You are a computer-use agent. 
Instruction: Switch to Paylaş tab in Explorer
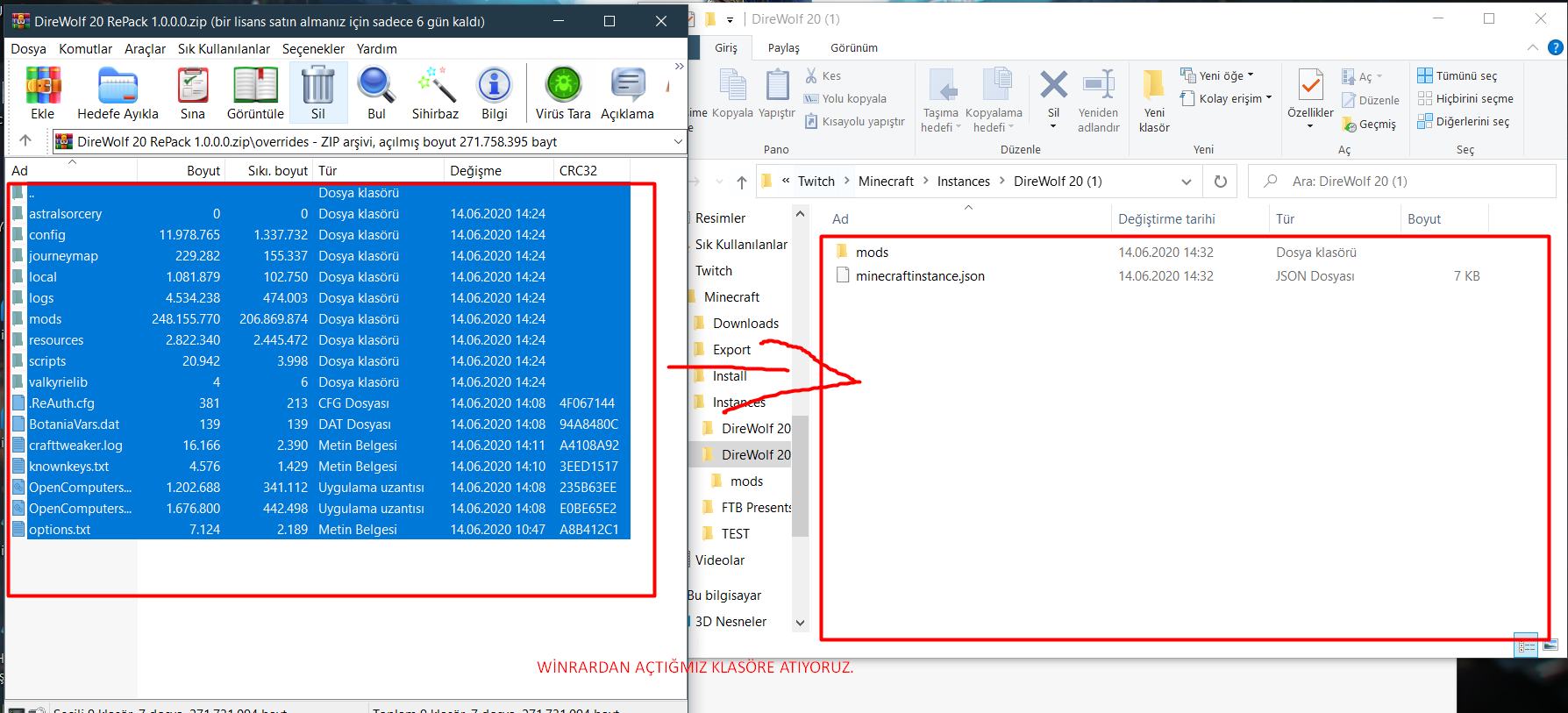tap(783, 48)
